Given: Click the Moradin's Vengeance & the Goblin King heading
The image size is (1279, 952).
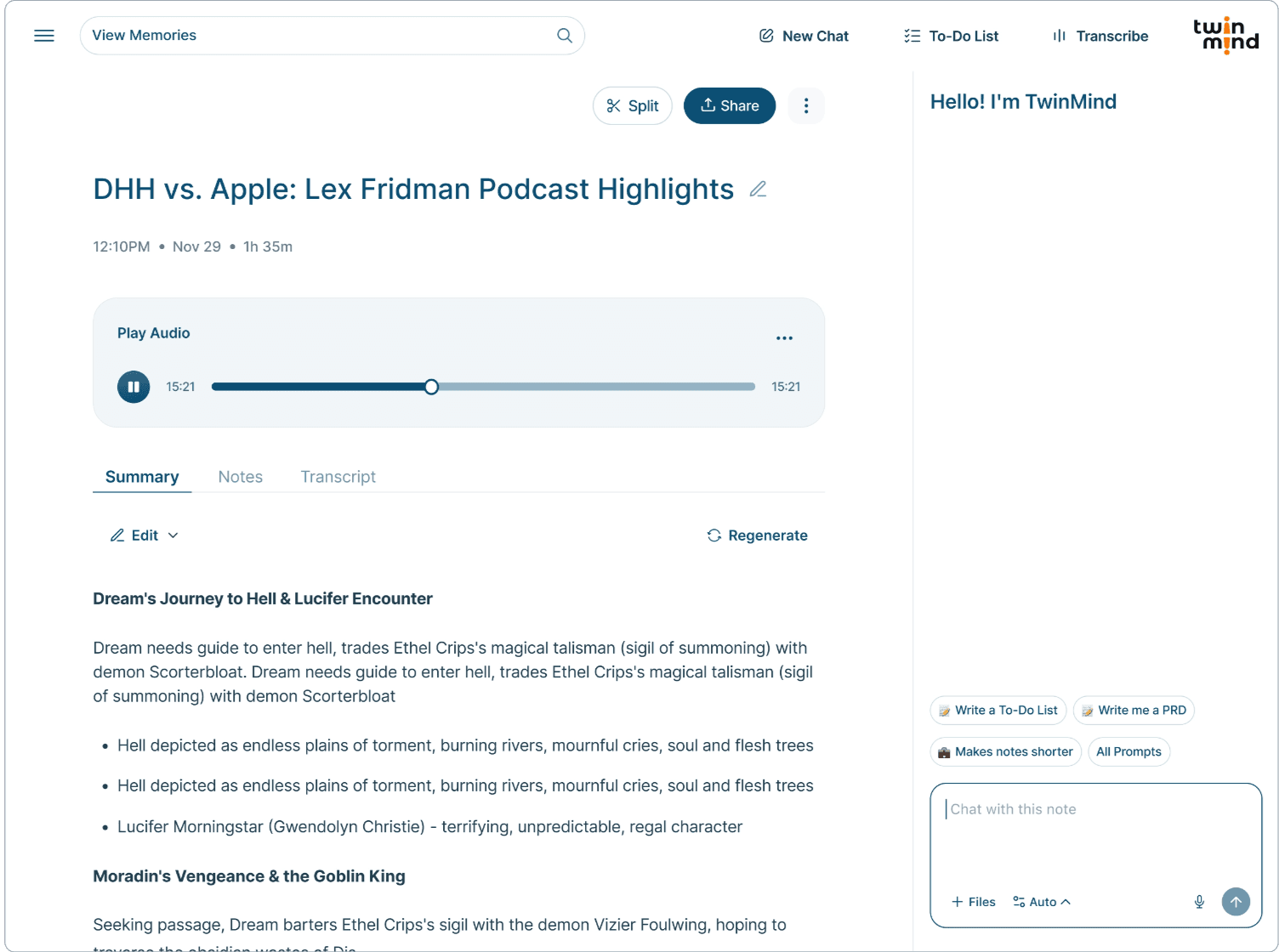Looking at the screenshot, I should click(249, 876).
